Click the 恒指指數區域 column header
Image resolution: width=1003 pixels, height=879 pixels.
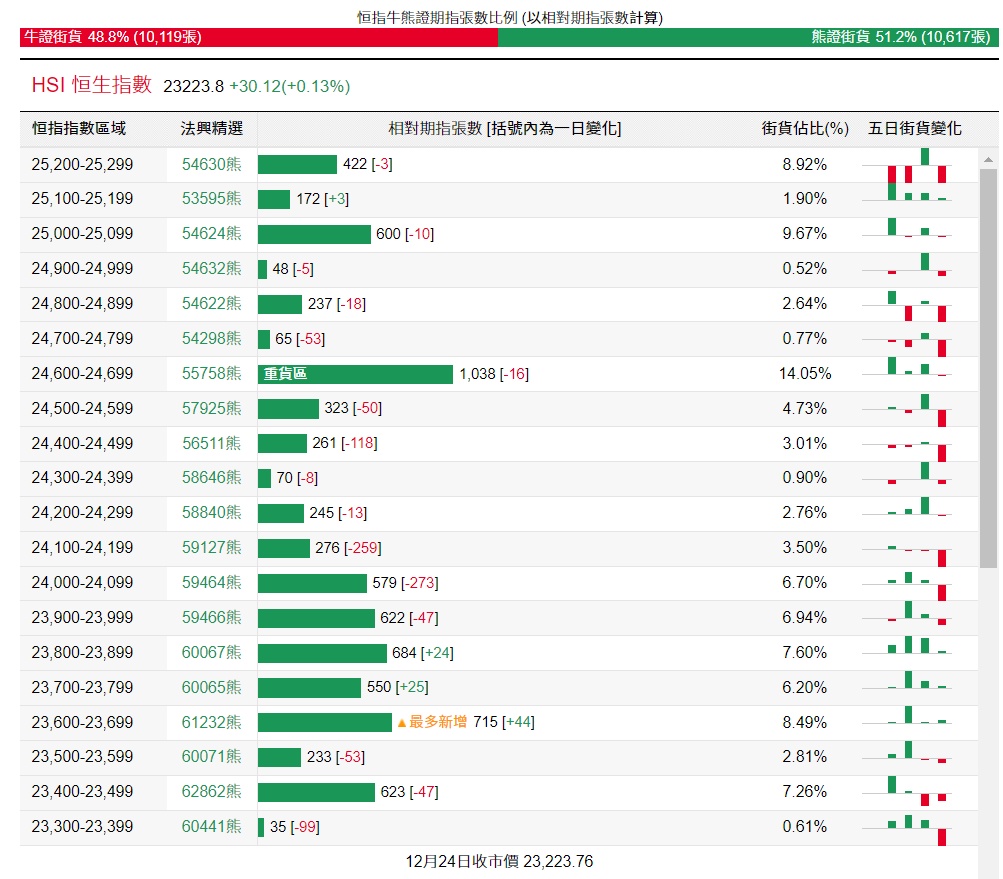(x=79, y=129)
